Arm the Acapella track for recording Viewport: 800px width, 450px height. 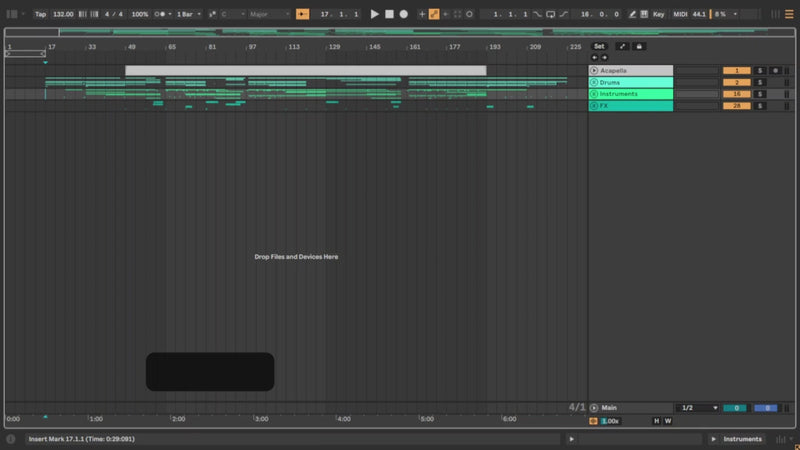coord(775,70)
